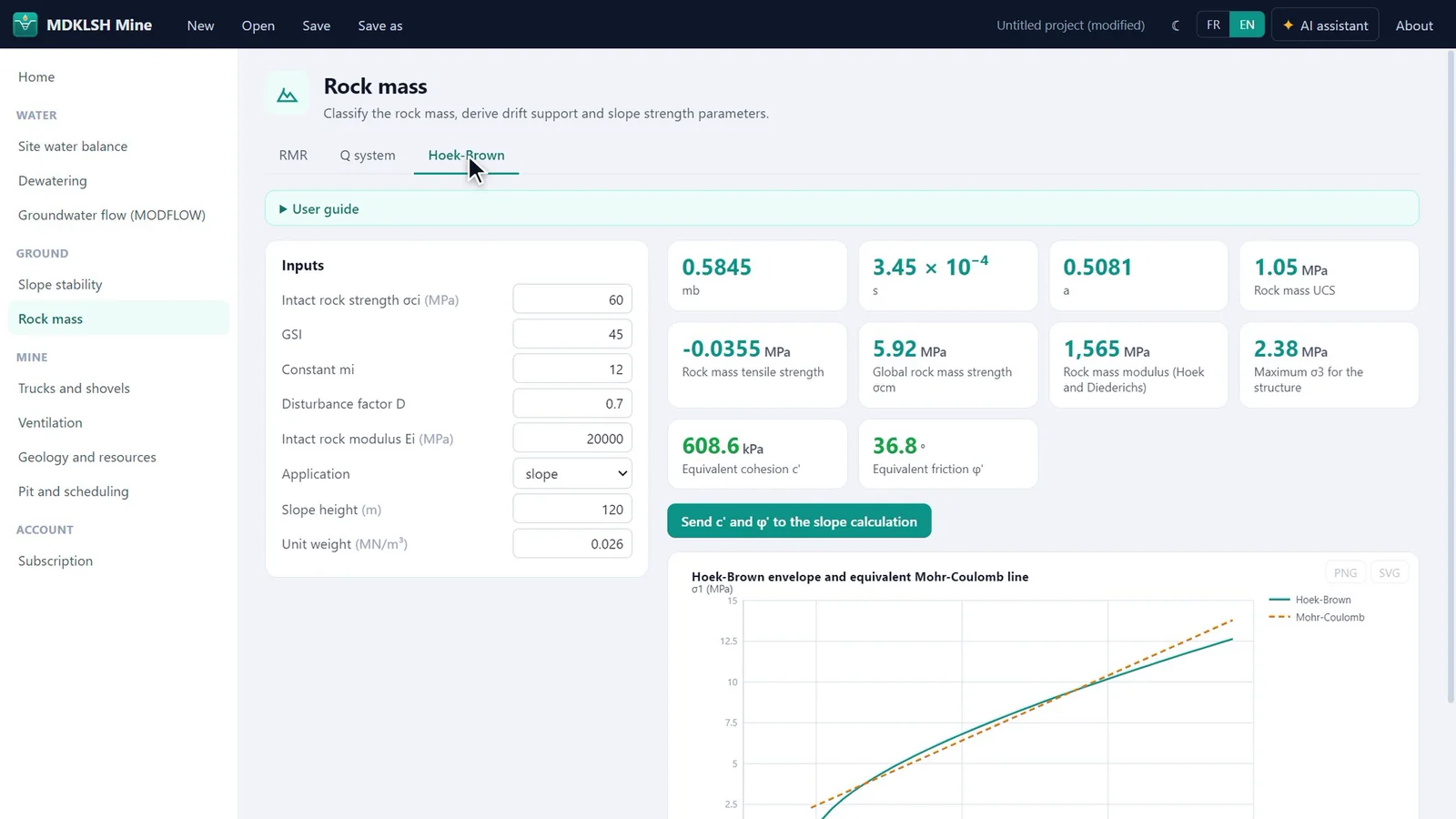Screen dimensions: 1456x819
Task: Go to Home in sidebar
Action: click(x=118, y=77)
